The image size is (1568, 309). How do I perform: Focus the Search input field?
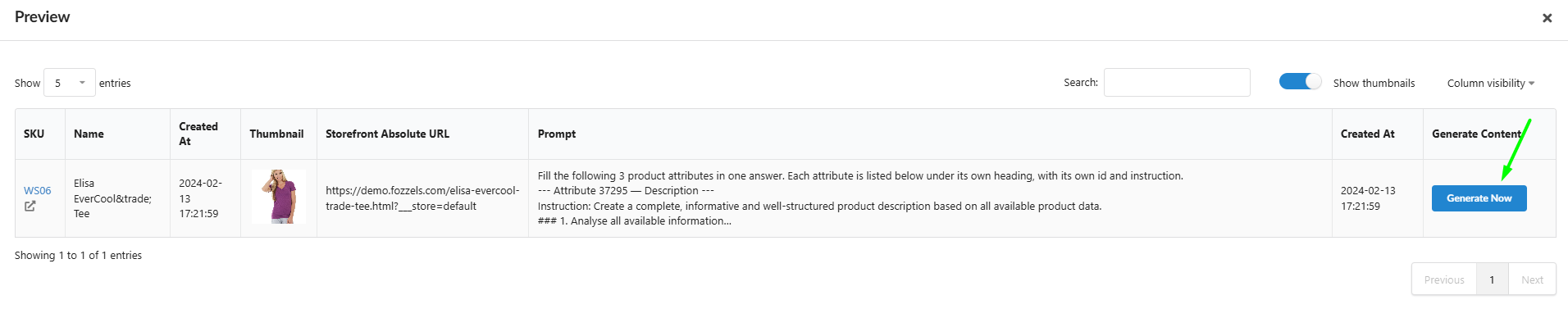[x=1177, y=83]
